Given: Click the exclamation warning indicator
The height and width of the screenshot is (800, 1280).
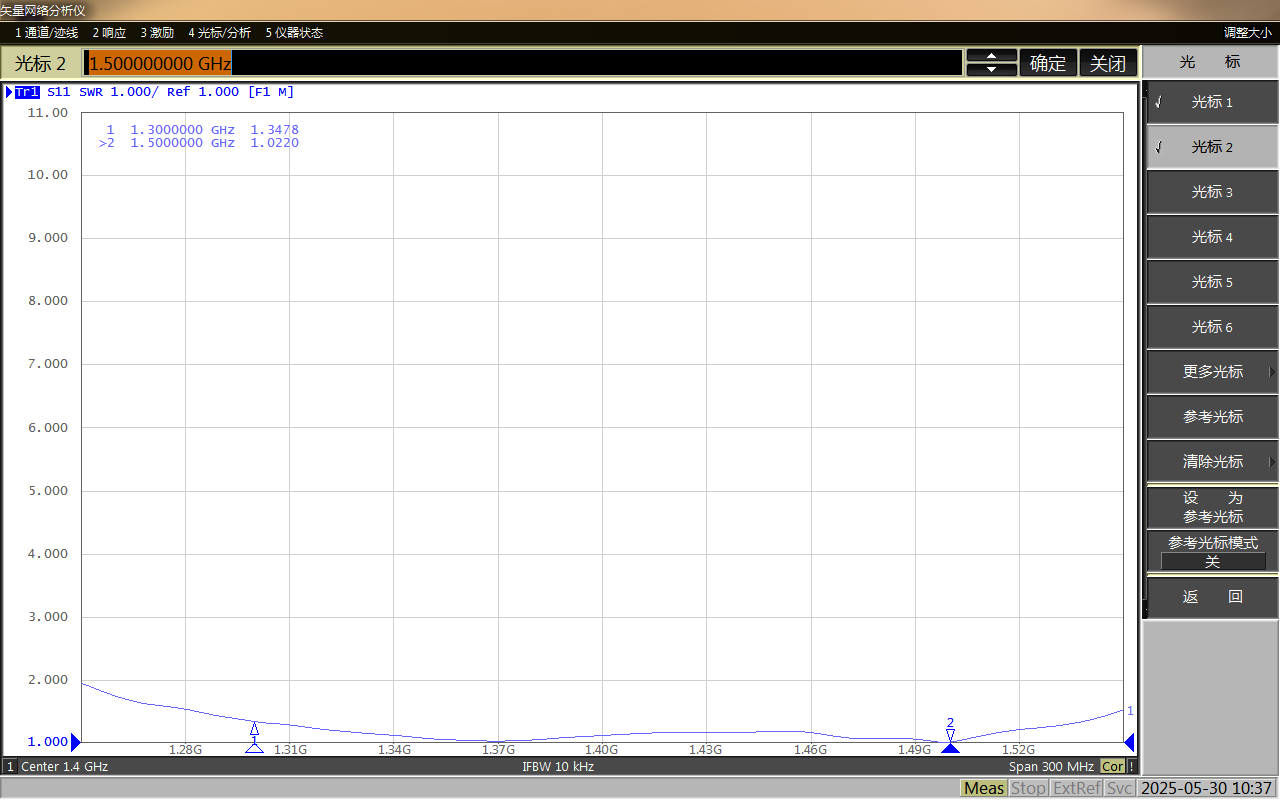Looking at the screenshot, I should coord(1131,767).
